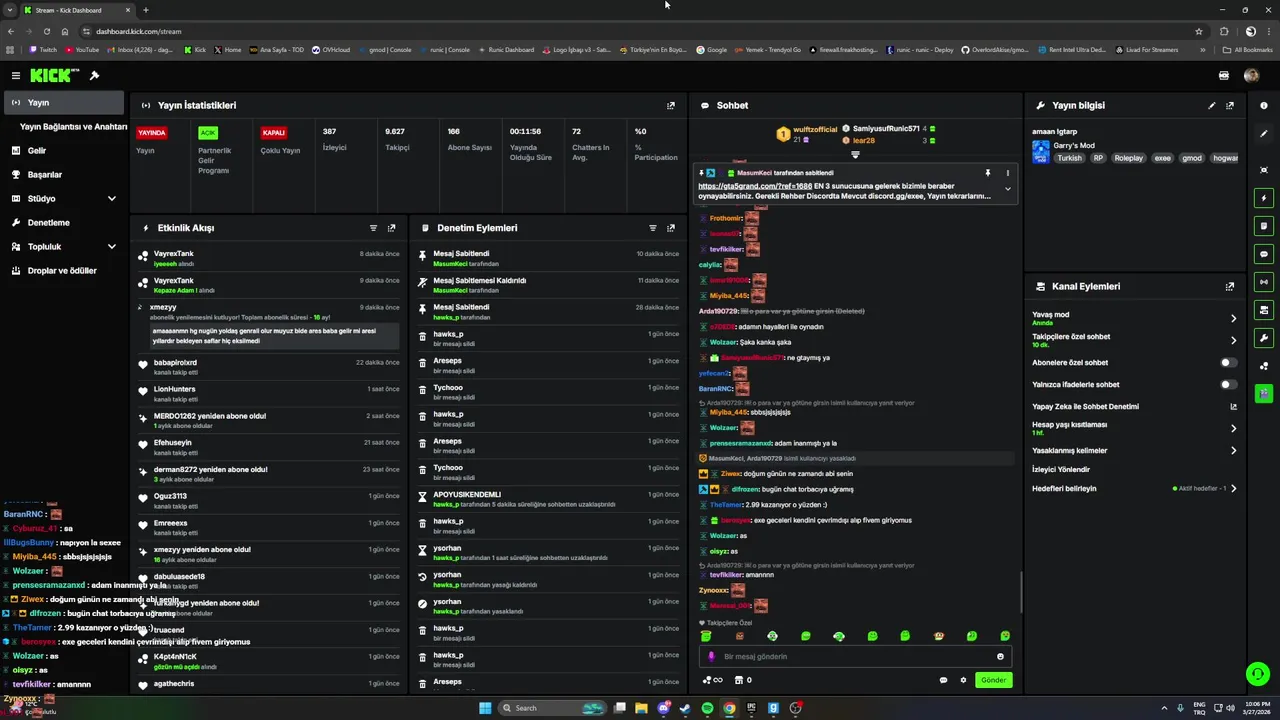Click the chat bubble icon in right rail

click(1264, 254)
